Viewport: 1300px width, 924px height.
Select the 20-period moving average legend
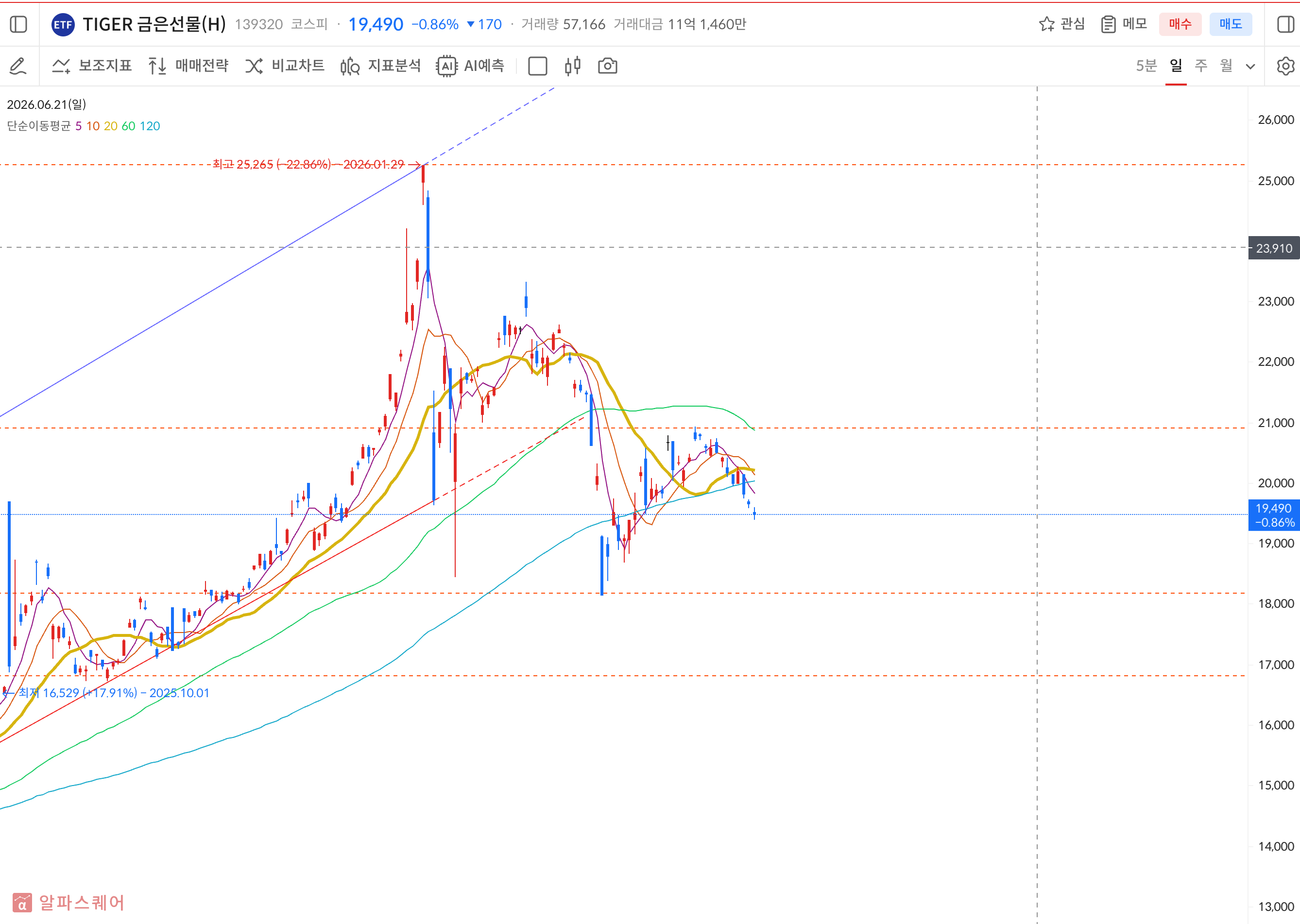click(x=110, y=126)
